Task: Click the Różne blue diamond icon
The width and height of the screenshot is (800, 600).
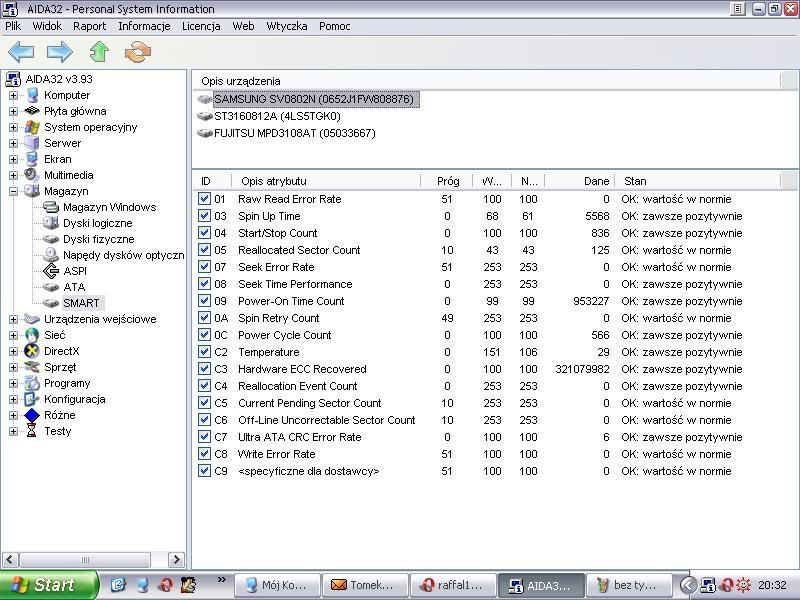Action: pyautogui.click(x=32, y=415)
